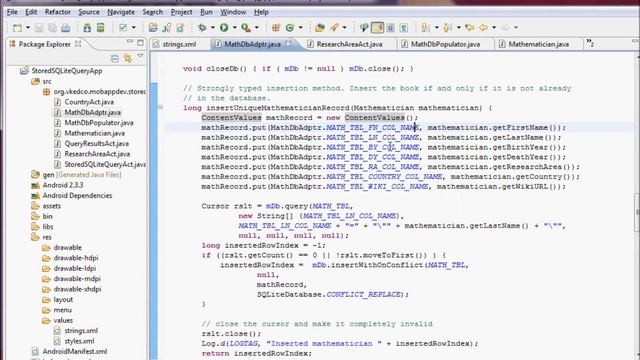Show the hidden editor tabs list
The width and height of the screenshot is (640, 360).
(590, 42)
